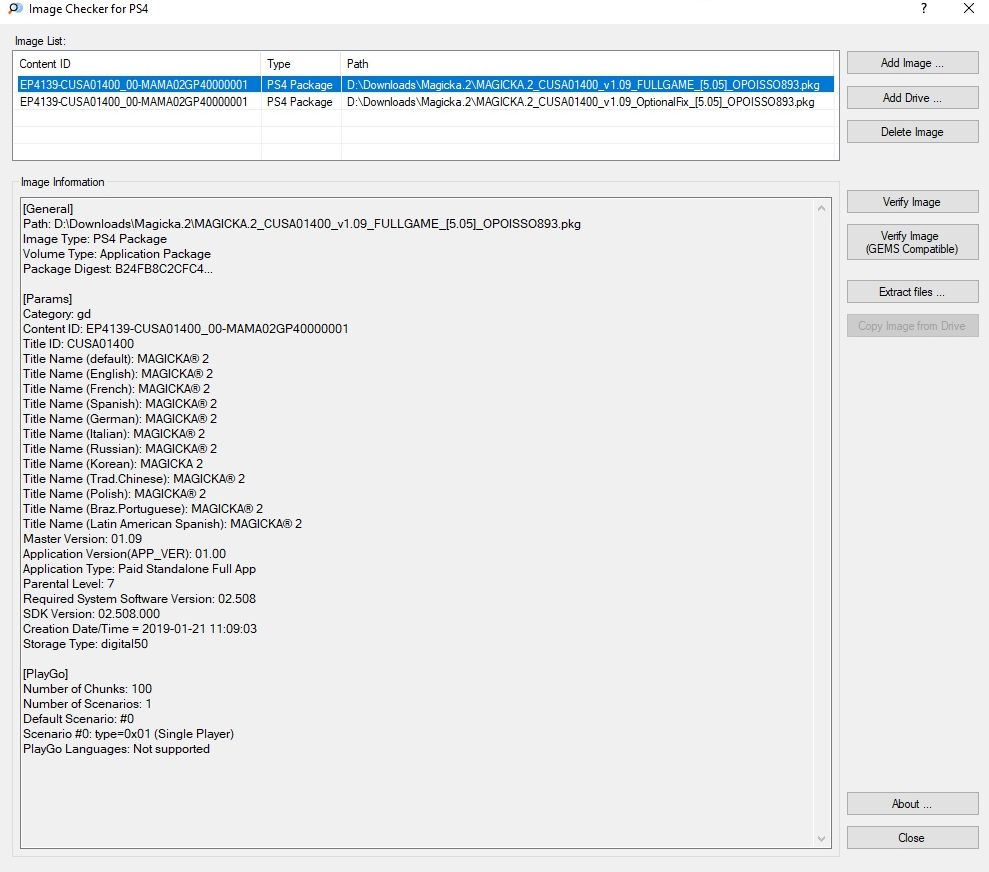This screenshot has width=989, height=872.
Task: Click 'Title Name (Korean): MAGICKA 2' line
Action: coord(113,463)
